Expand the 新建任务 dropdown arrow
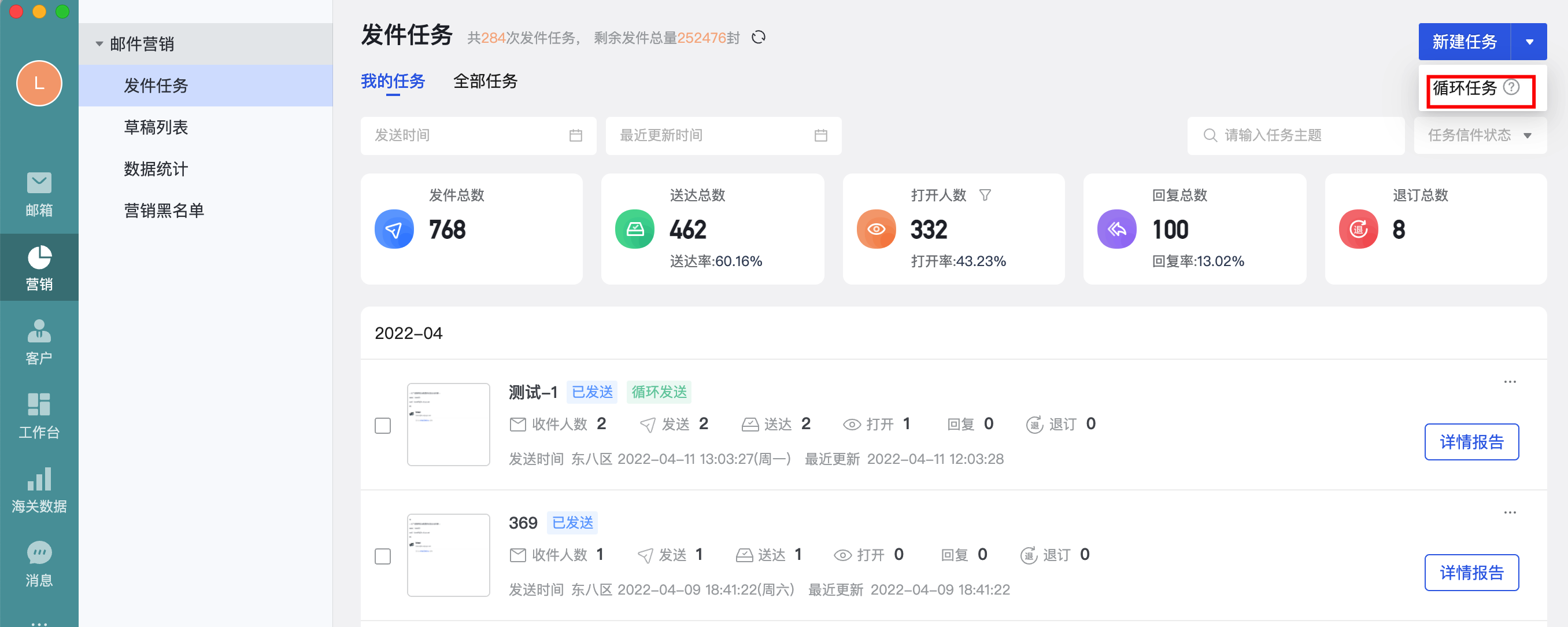Image resolution: width=1568 pixels, height=627 pixels. click(1529, 42)
